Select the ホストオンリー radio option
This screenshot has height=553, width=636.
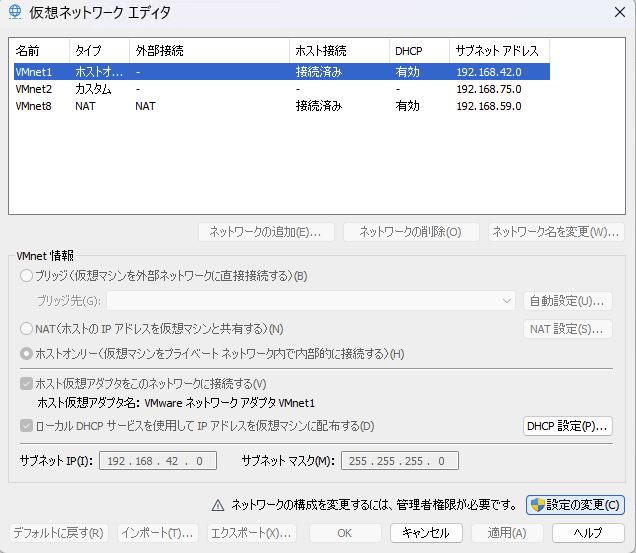(26, 354)
